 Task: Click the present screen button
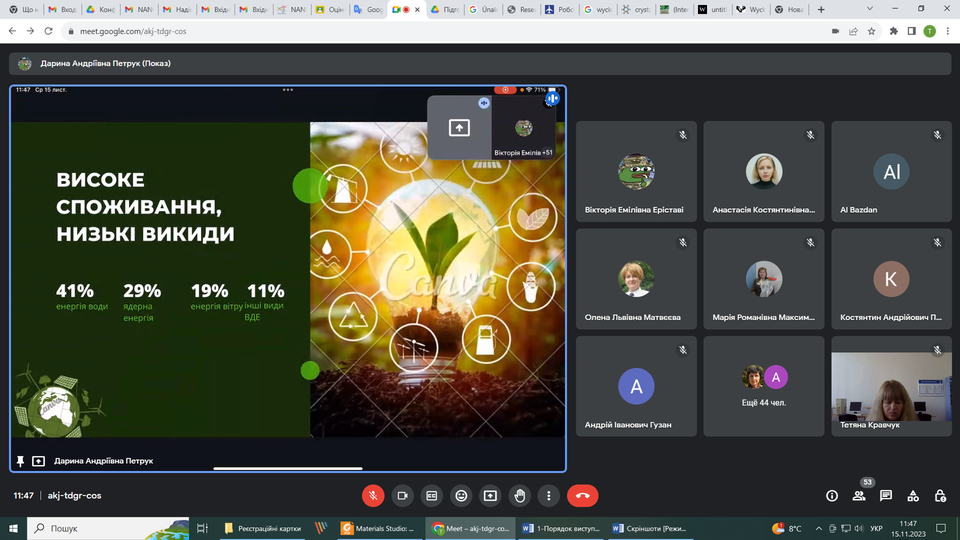(490, 495)
